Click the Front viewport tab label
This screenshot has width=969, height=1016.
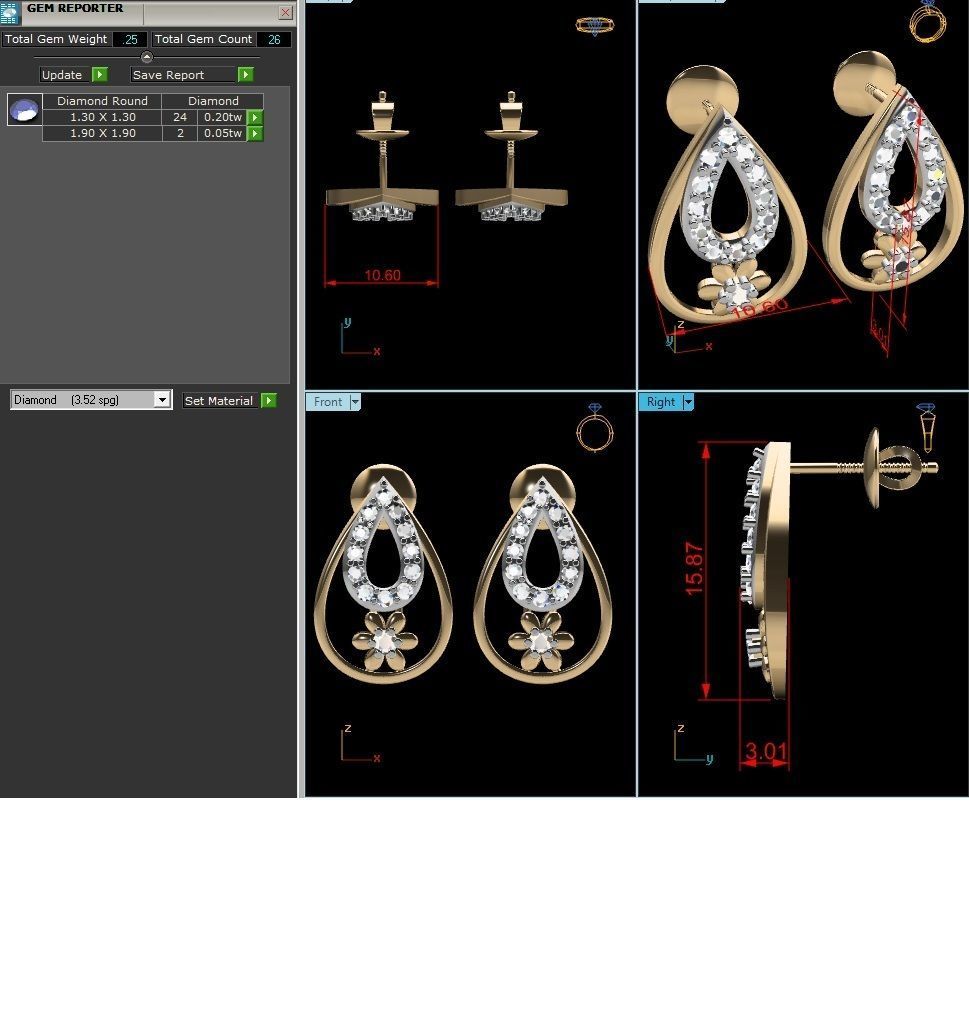pos(327,402)
